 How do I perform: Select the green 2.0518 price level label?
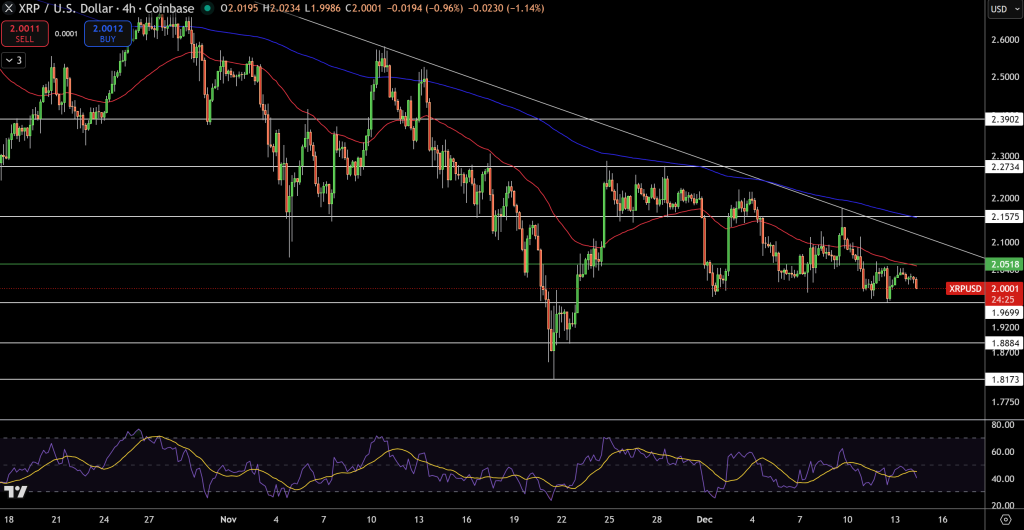tap(1004, 264)
